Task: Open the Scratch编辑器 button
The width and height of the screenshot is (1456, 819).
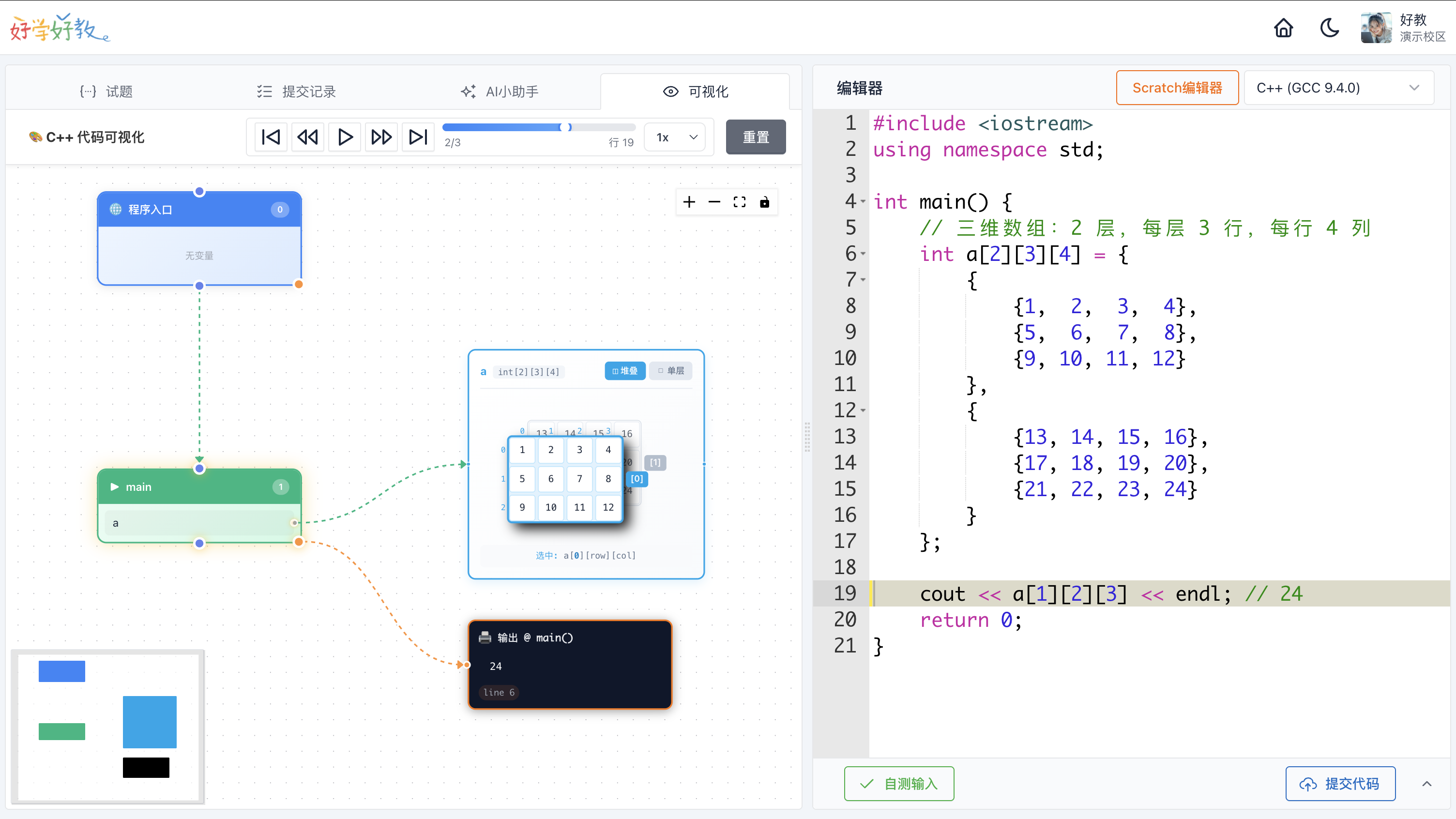Action: click(x=1177, y=88)
